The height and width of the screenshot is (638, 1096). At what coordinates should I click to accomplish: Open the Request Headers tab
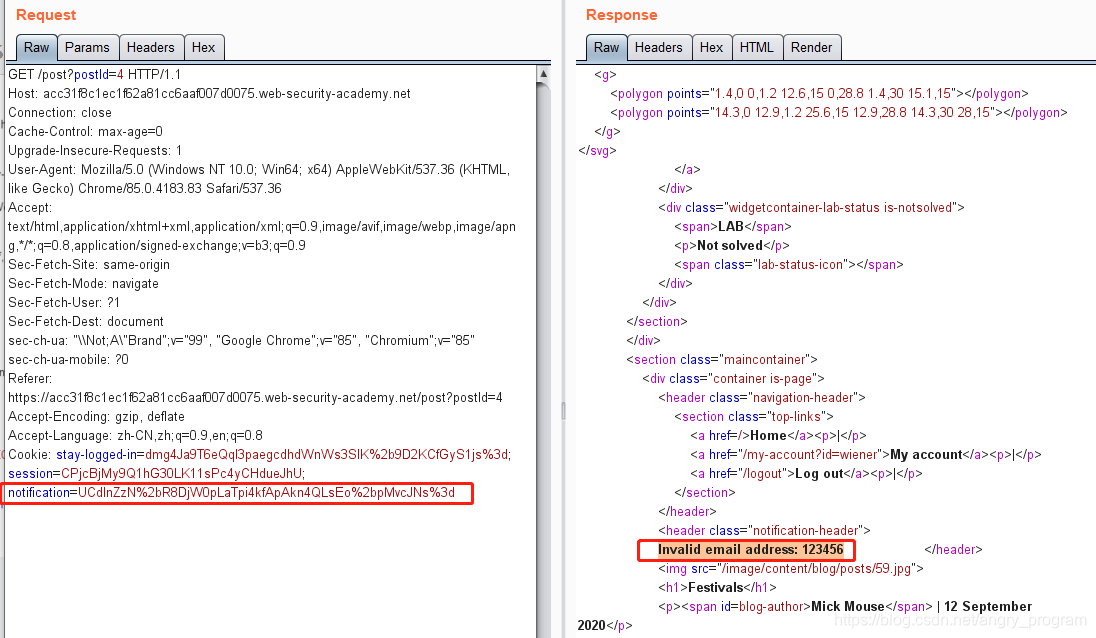pos(150,48)
